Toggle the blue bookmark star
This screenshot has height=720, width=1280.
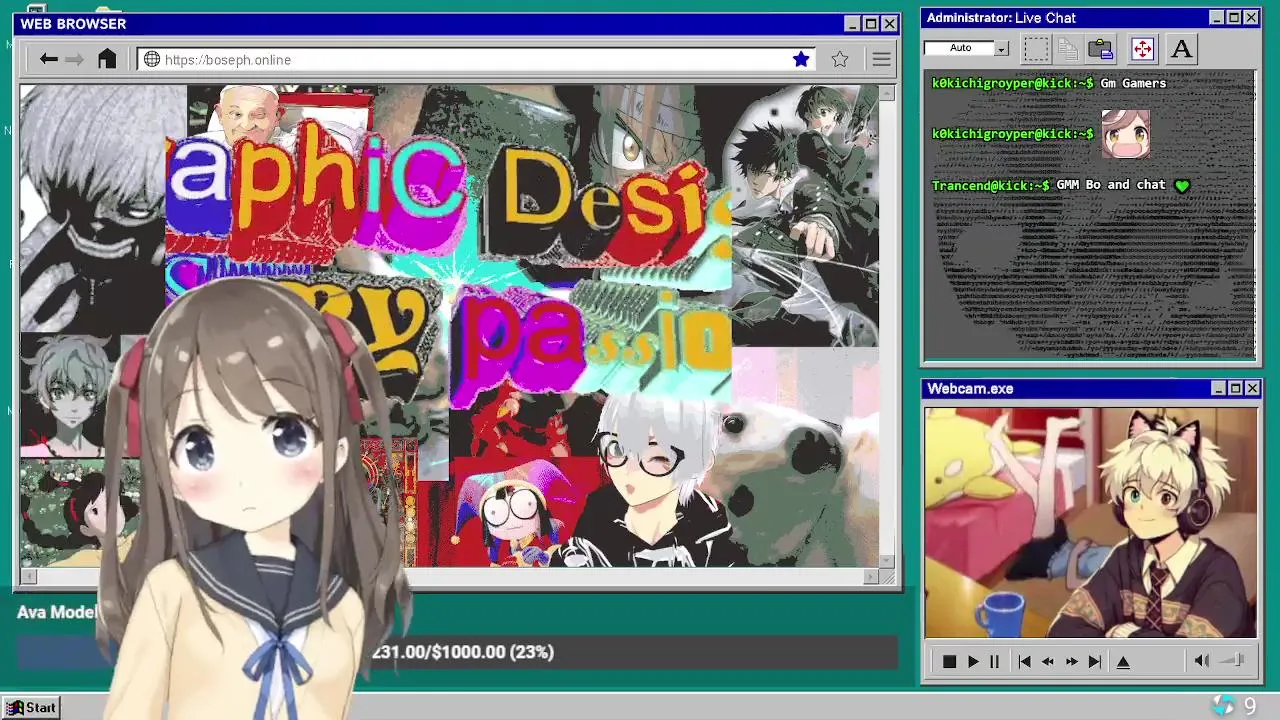801,59
